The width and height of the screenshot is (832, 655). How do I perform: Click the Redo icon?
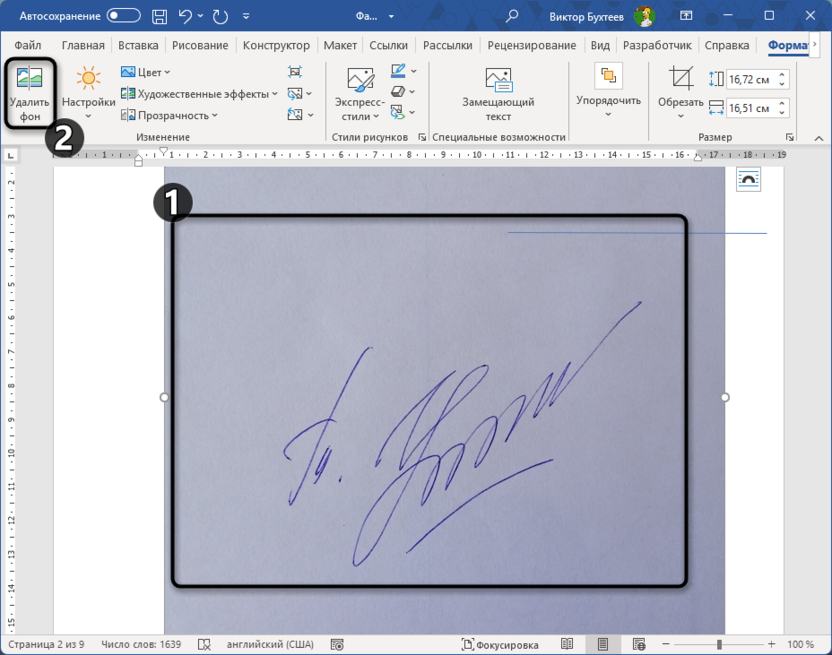pyautogui.click(x=220, y=16)
